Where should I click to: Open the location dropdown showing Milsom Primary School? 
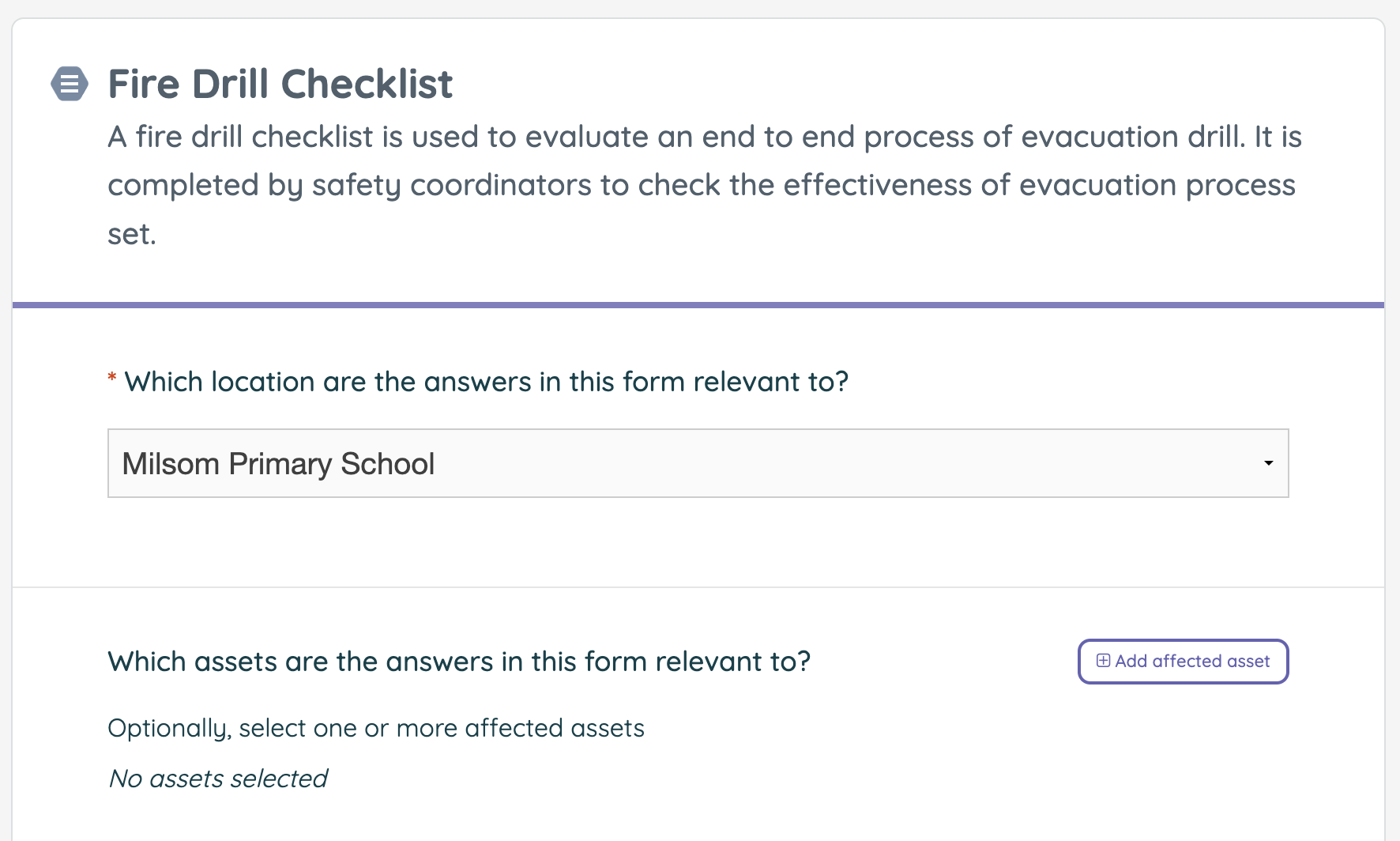pos(698,463)
